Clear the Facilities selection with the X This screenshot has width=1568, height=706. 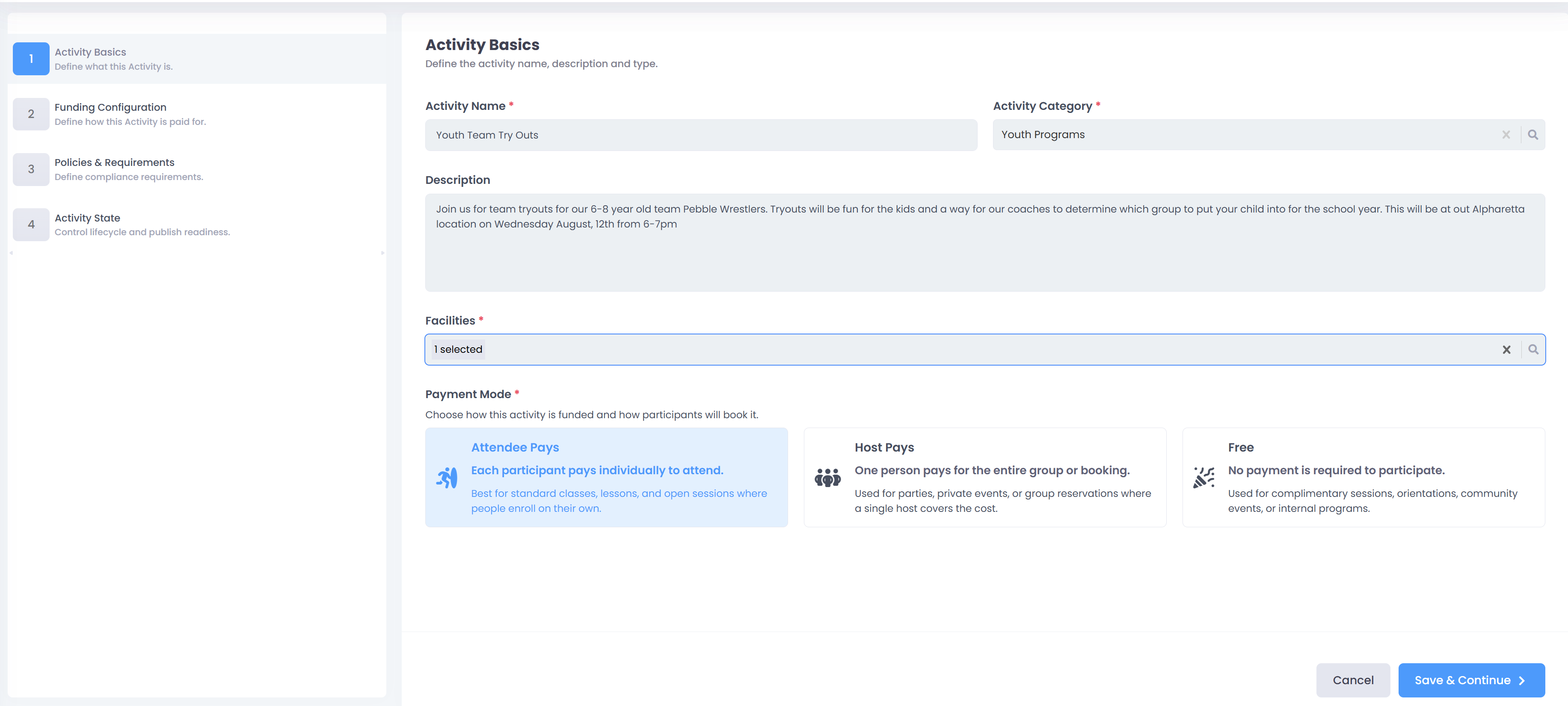coord(1506,349)
